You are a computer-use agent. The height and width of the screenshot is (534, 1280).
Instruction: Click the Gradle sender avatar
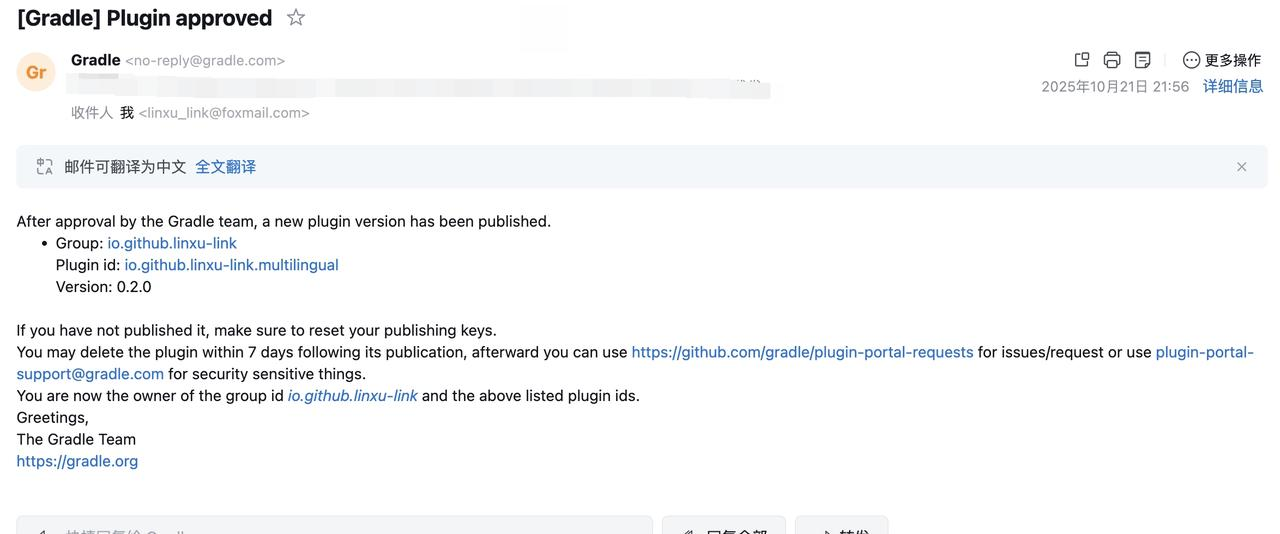(x=36, y=72)
